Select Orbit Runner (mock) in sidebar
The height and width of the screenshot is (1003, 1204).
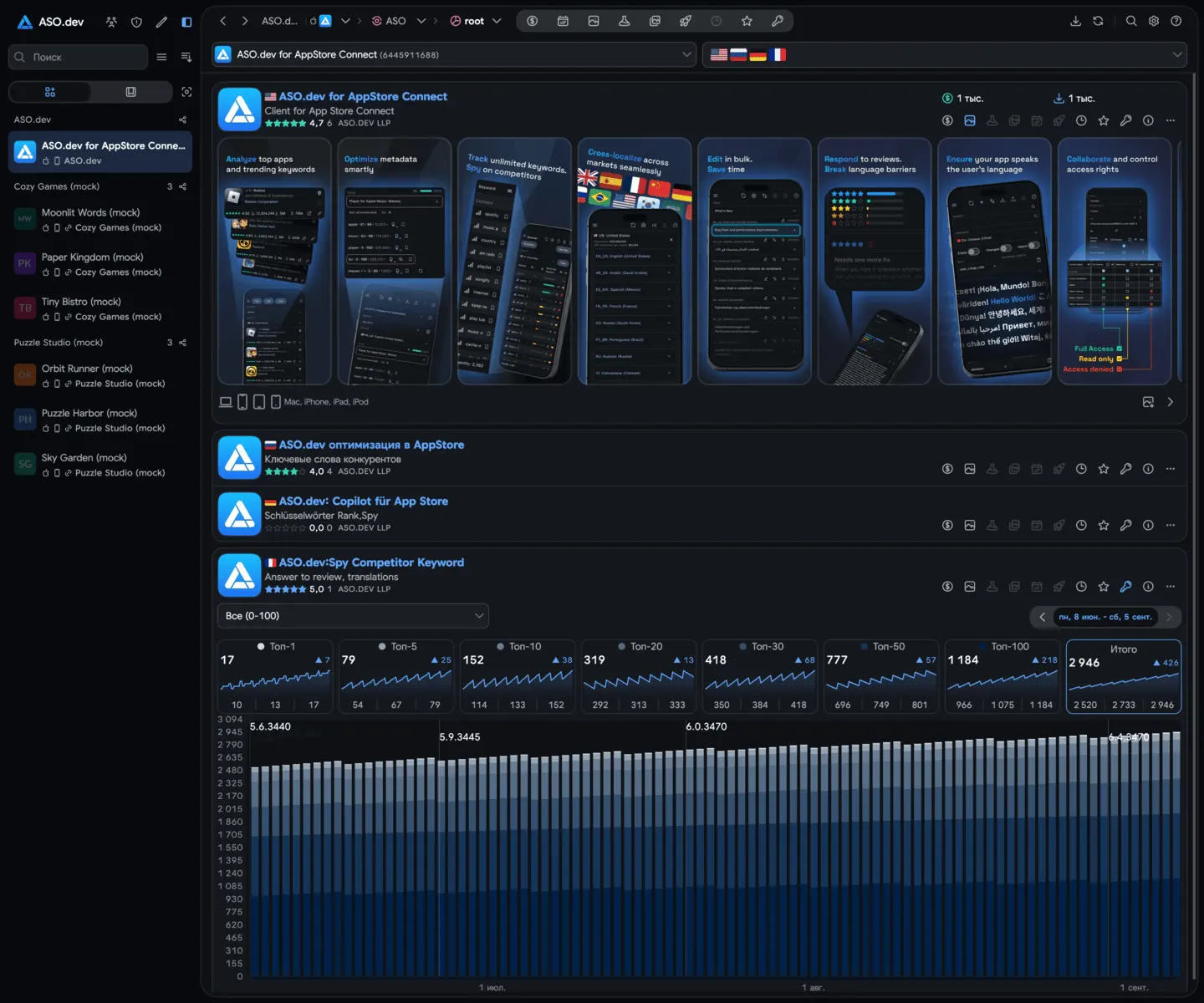pyautogui.click(x=100, y=375)
